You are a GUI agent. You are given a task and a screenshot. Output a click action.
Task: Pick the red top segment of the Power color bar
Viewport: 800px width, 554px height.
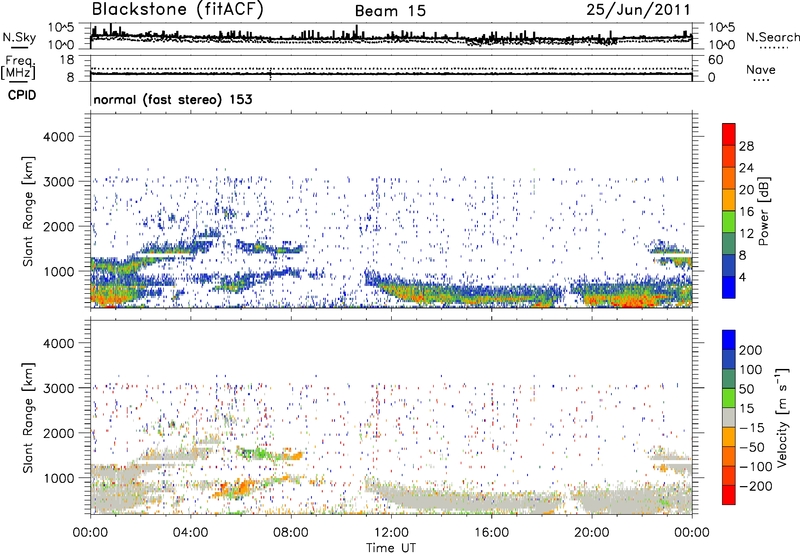pos(729,135)
